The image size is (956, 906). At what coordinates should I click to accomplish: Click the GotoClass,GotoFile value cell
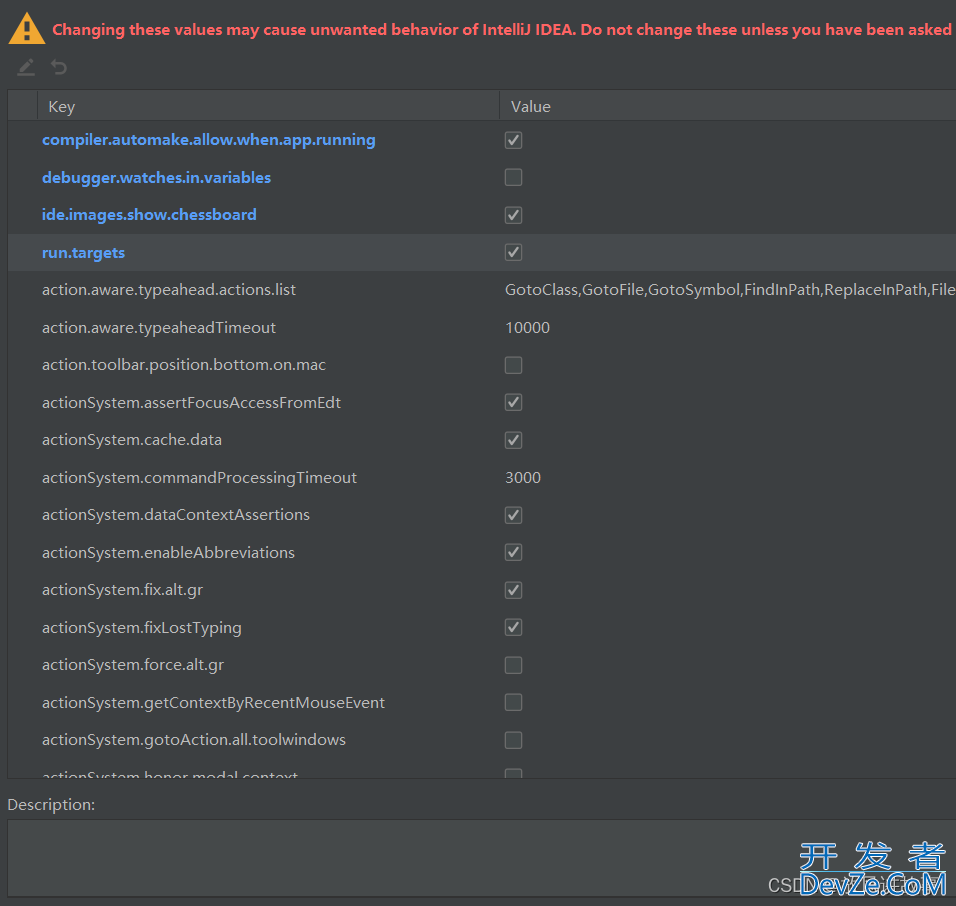pyautogui.click(x=730, y=290)
